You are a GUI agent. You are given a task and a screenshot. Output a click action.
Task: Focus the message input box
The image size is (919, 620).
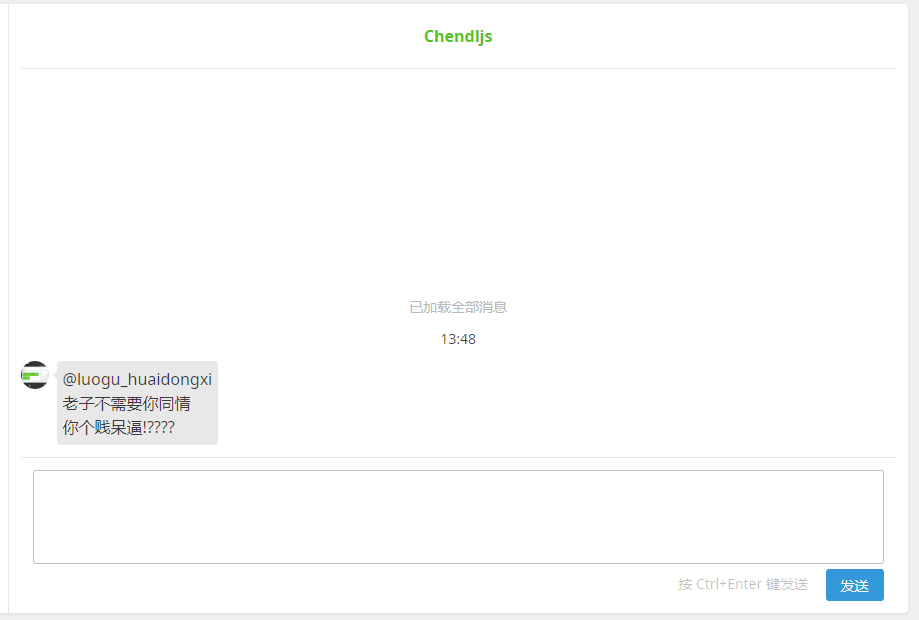pos(458,517)
